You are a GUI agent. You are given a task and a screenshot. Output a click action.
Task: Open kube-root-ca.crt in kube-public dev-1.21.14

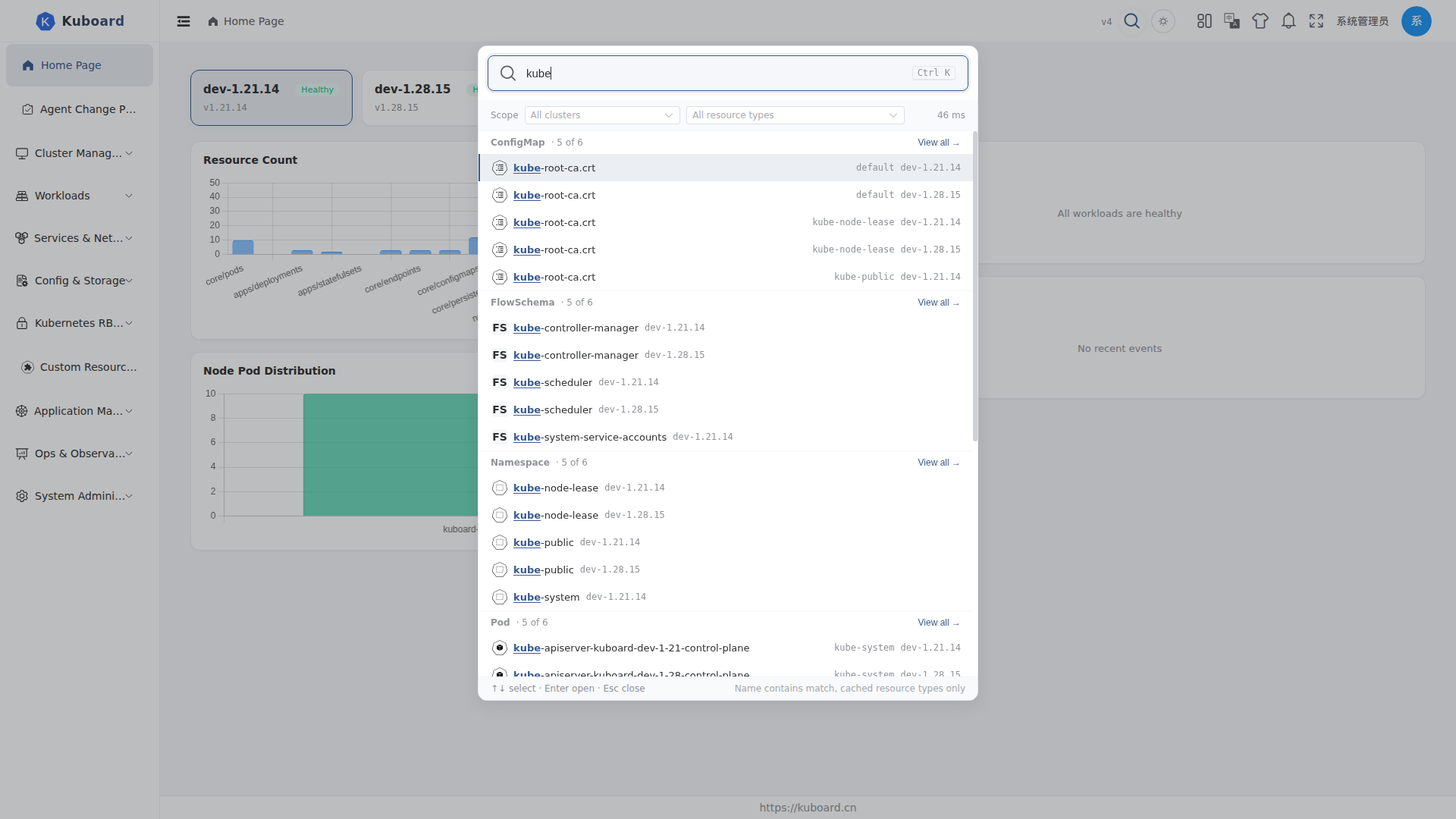click(726, 278)
